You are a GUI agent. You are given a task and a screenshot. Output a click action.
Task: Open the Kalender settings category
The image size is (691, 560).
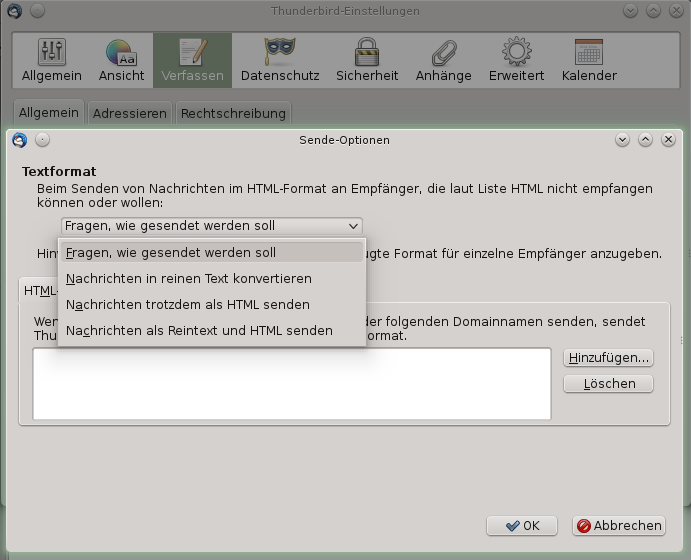[589, 60]
